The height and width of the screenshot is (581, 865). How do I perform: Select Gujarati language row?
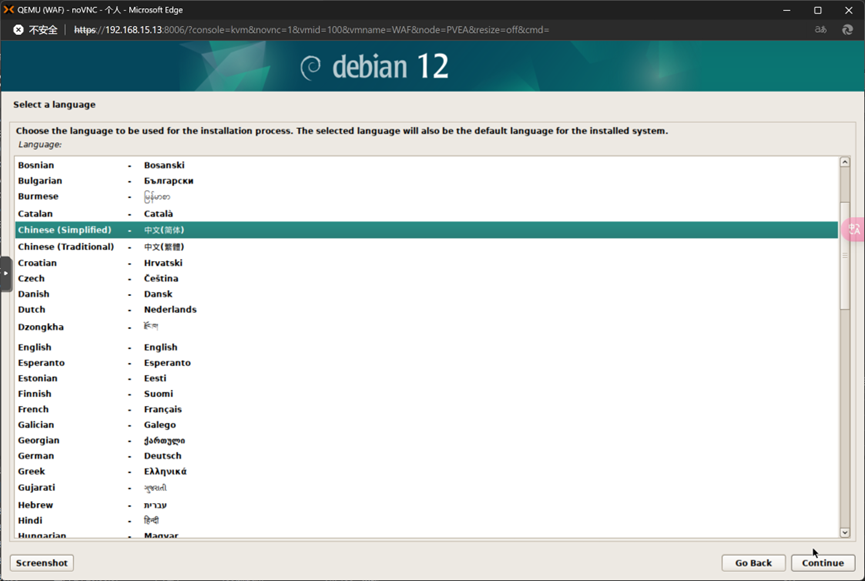click(x=426, y=488)
